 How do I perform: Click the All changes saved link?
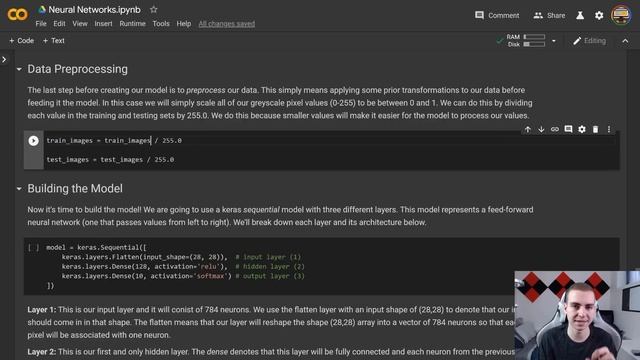tap(227, 24)
